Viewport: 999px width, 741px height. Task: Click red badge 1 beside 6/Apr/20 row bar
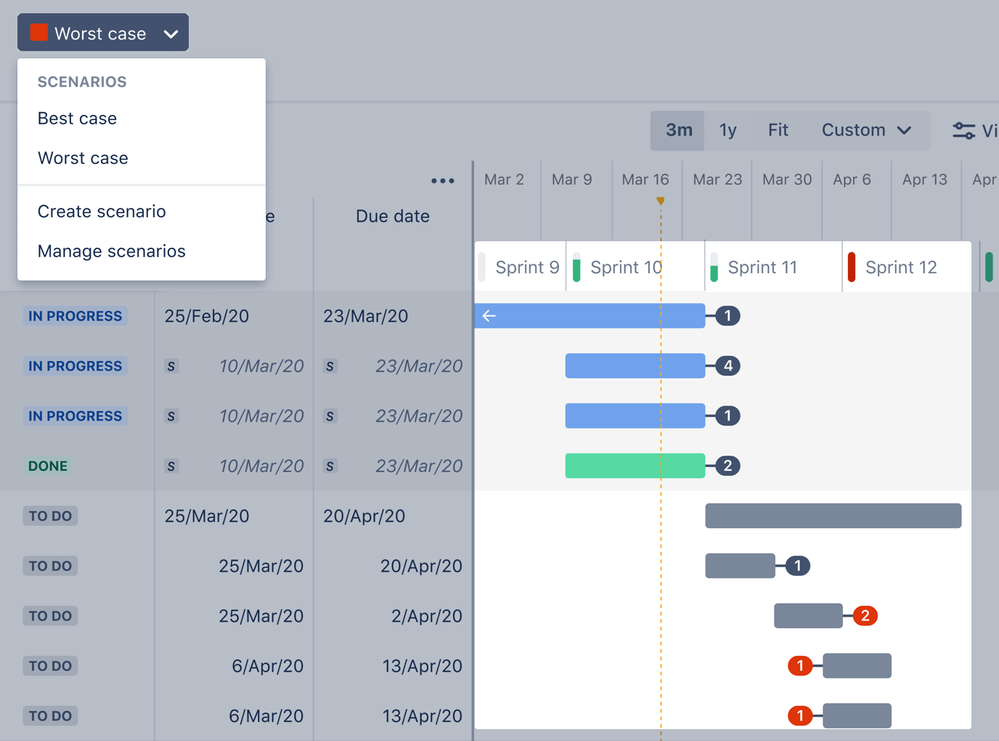coord(800,666)
